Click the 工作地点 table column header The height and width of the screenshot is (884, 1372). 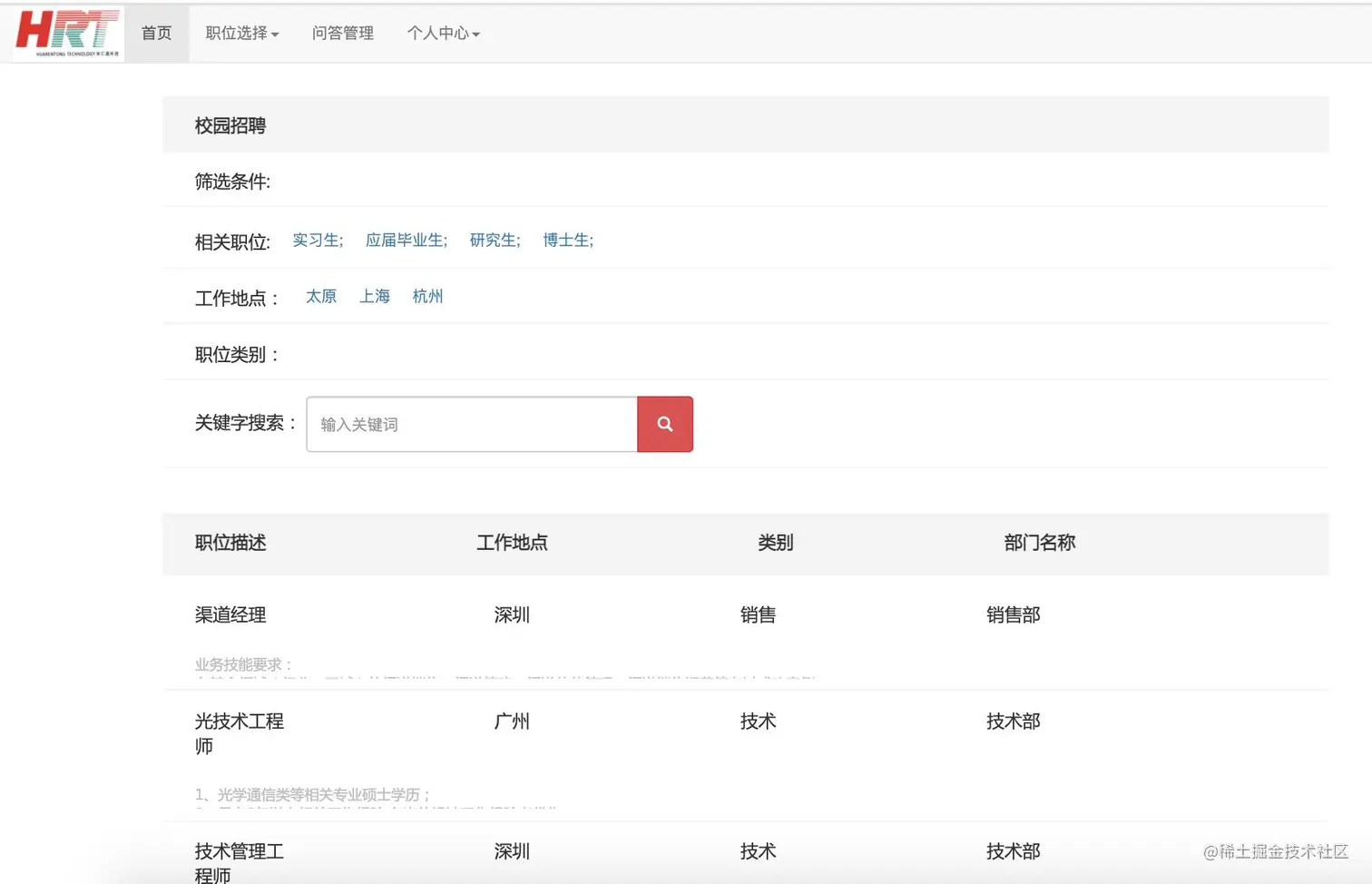(x=513, y=543)
